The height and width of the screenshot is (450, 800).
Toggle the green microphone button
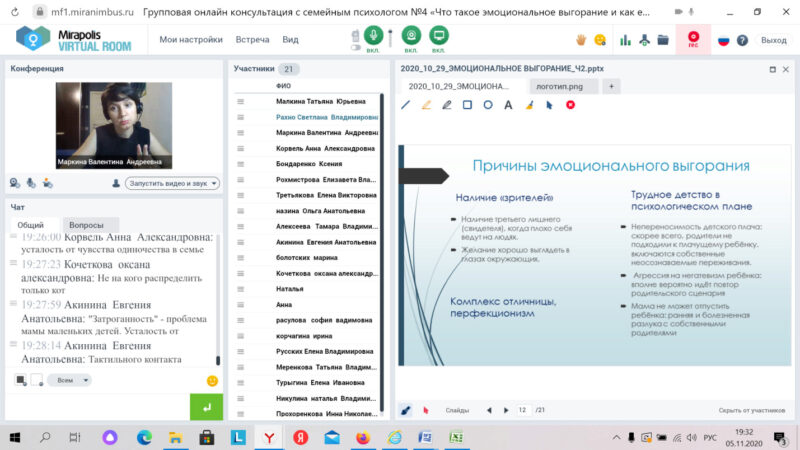point(373,36)
